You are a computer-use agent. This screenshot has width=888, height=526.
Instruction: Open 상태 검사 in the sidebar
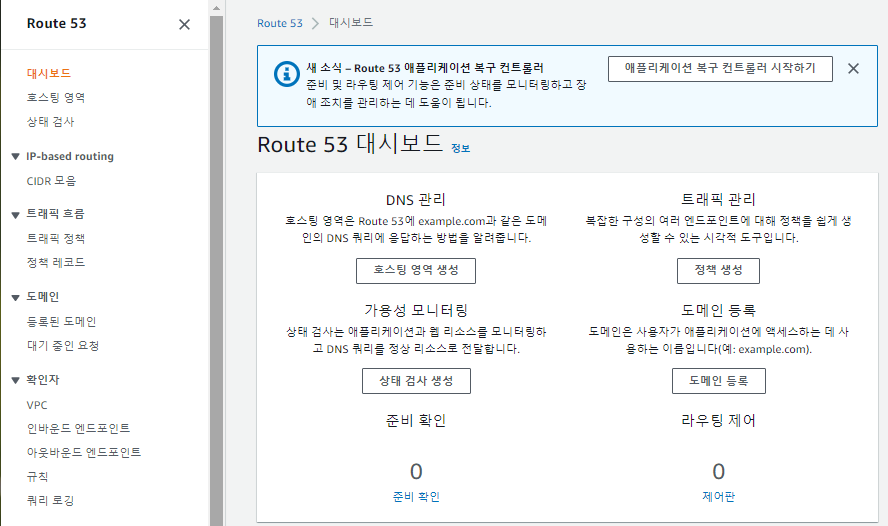tap(50, 122)
